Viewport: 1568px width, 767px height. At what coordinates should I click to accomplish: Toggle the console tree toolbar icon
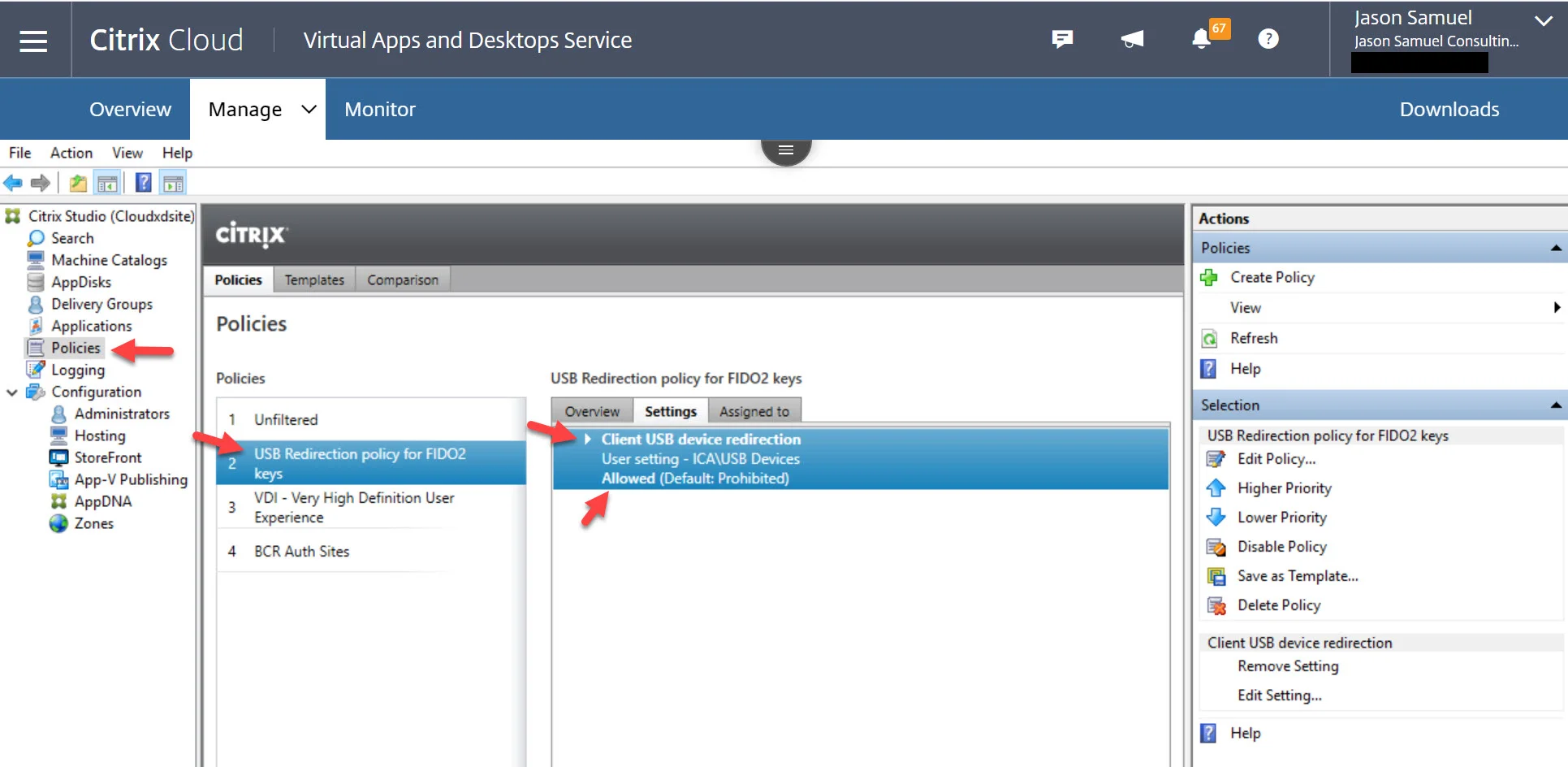click(x=107, y=183)
